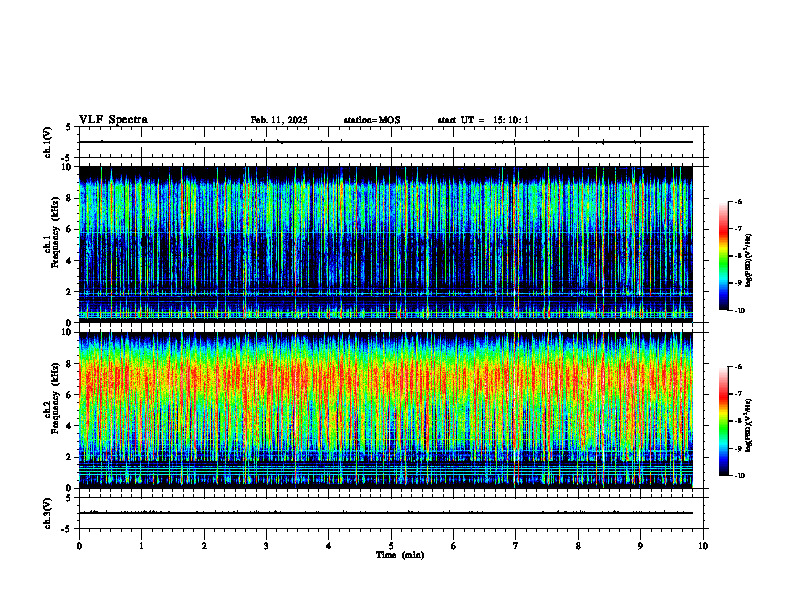
Task: Click the "6" tick on ch.1 frequency axis
Action: coord(70,229)
